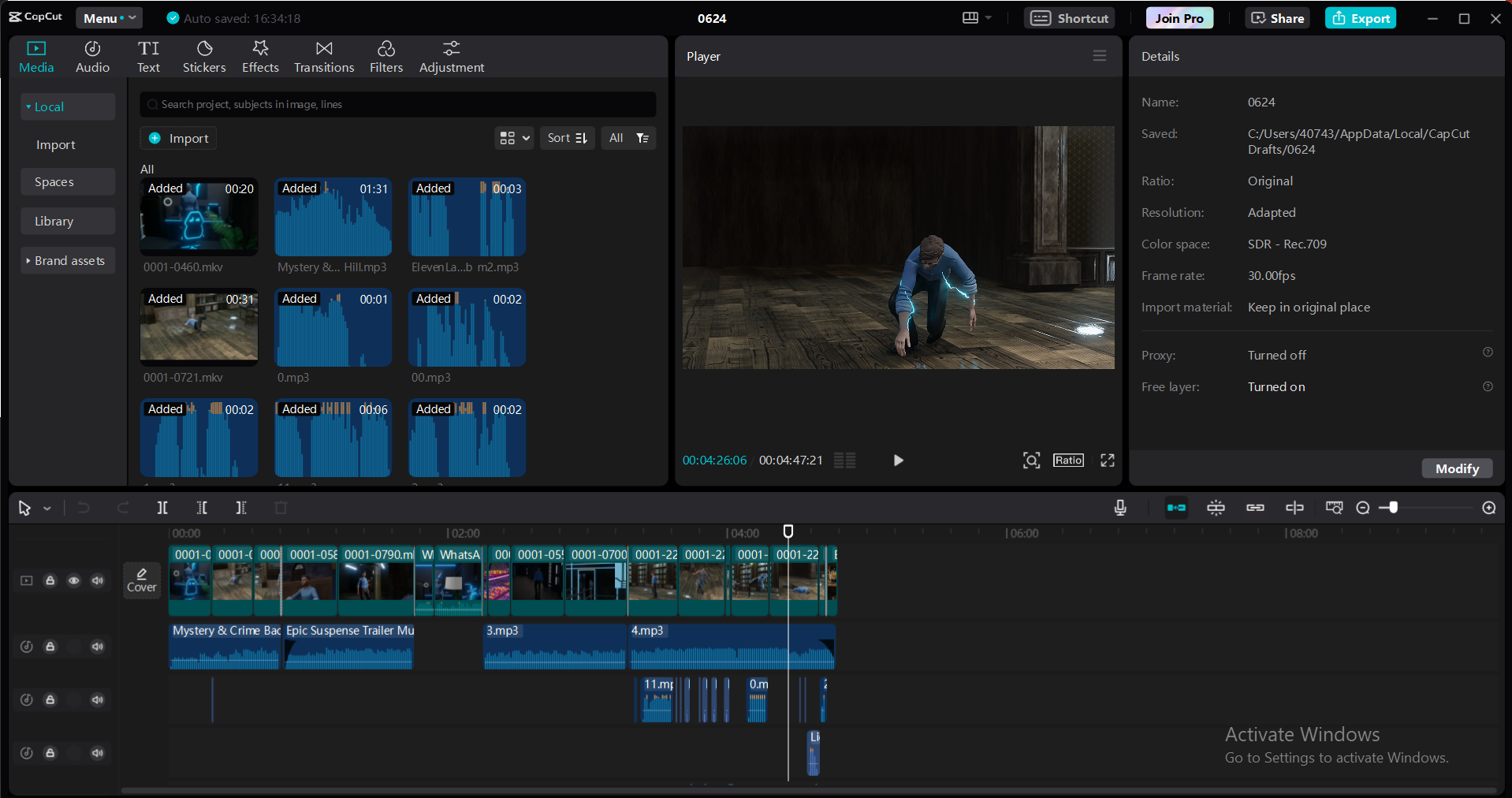
Task: Open the Menu dropdown
Action: pyautogui.click(x=109, y=18)
